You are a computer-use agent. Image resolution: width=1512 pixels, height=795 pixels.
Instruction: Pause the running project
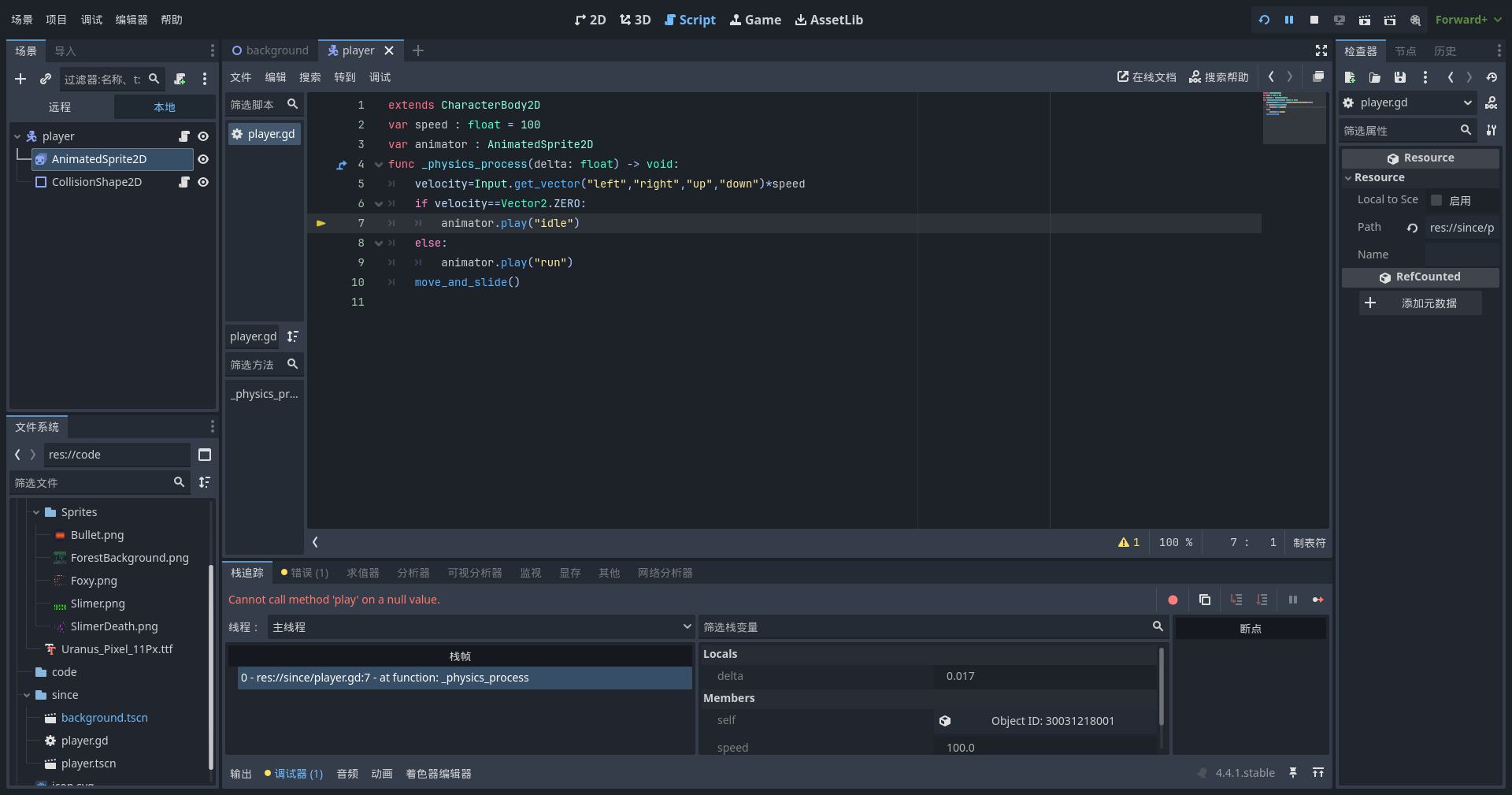(1289, 20)
